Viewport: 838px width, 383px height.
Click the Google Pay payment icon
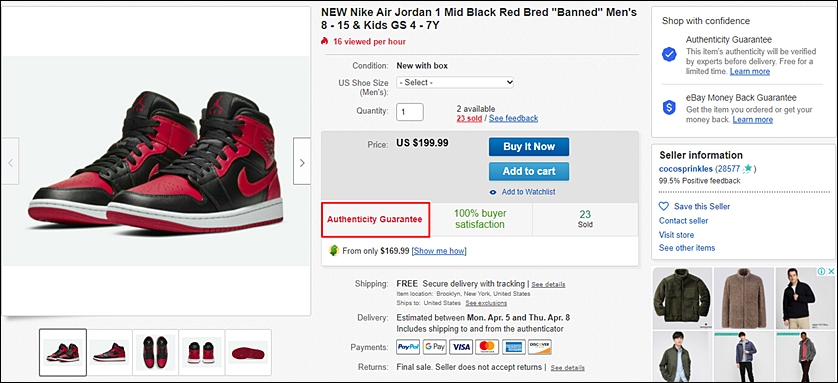click(x=434, y=347)
